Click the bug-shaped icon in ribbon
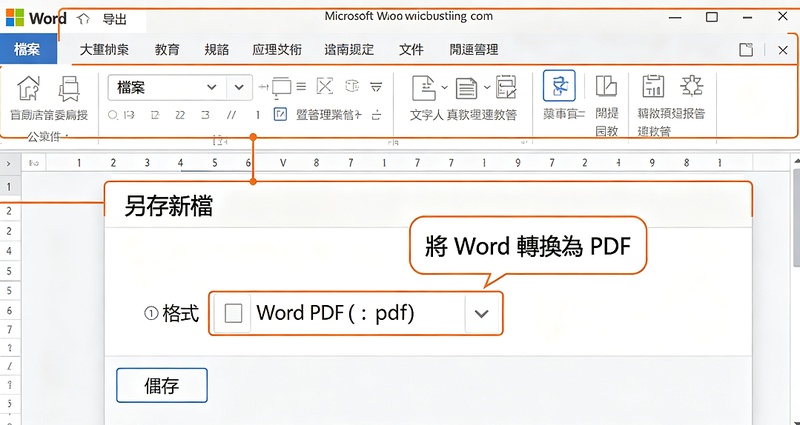The image size is (800, 425). click(x=692, y=86)
